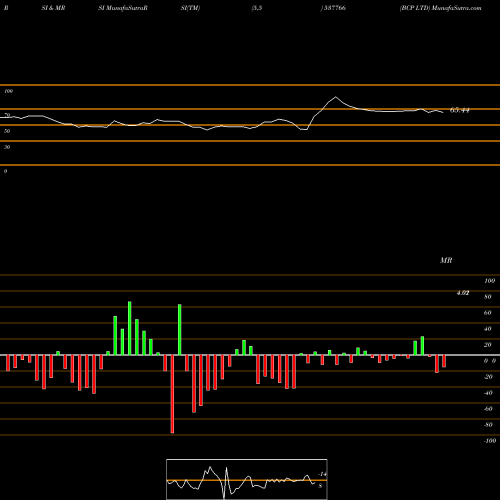Screen dimensions: 500x500
Task: Click the RSI axis label 70
Action: coord(7,115)
